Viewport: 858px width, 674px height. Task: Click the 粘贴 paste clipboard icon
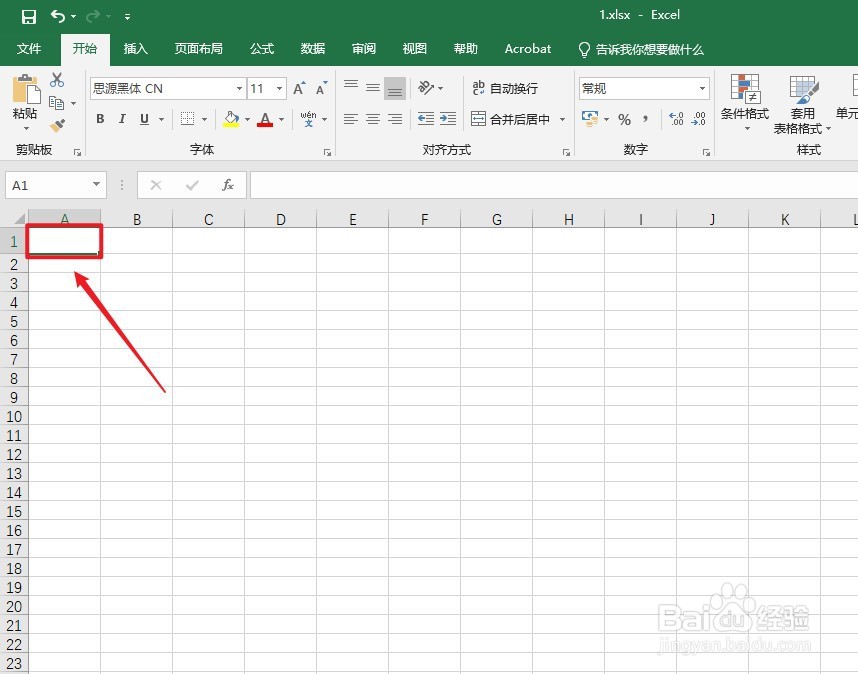[25, 89]
